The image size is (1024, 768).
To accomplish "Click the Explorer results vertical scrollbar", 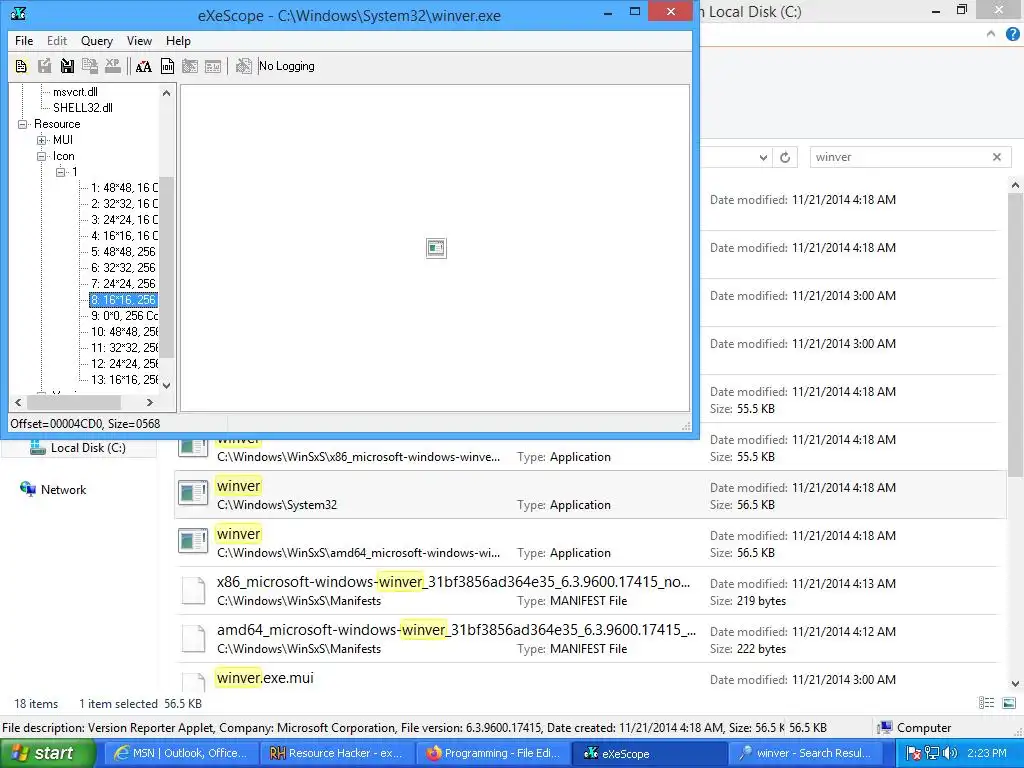I will (x=1015, y=336).
